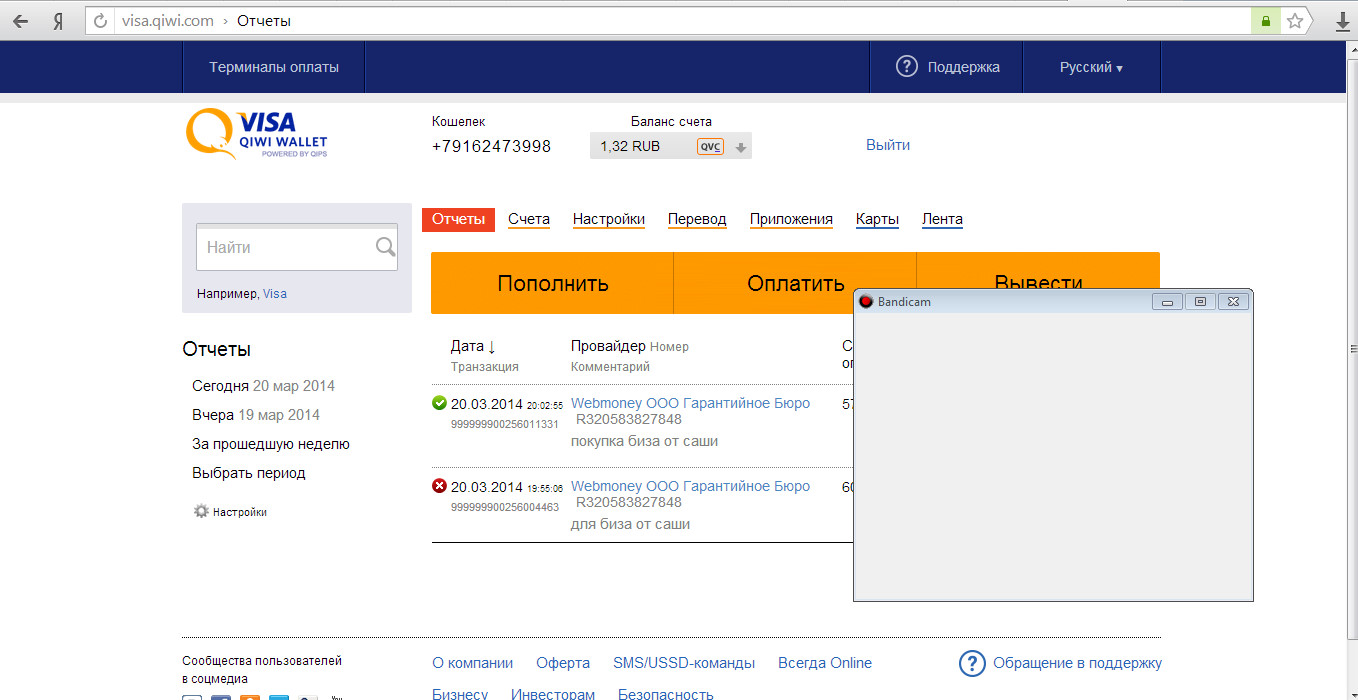Bookmark page with the star icon
1358x700 pixels.
1294,21
